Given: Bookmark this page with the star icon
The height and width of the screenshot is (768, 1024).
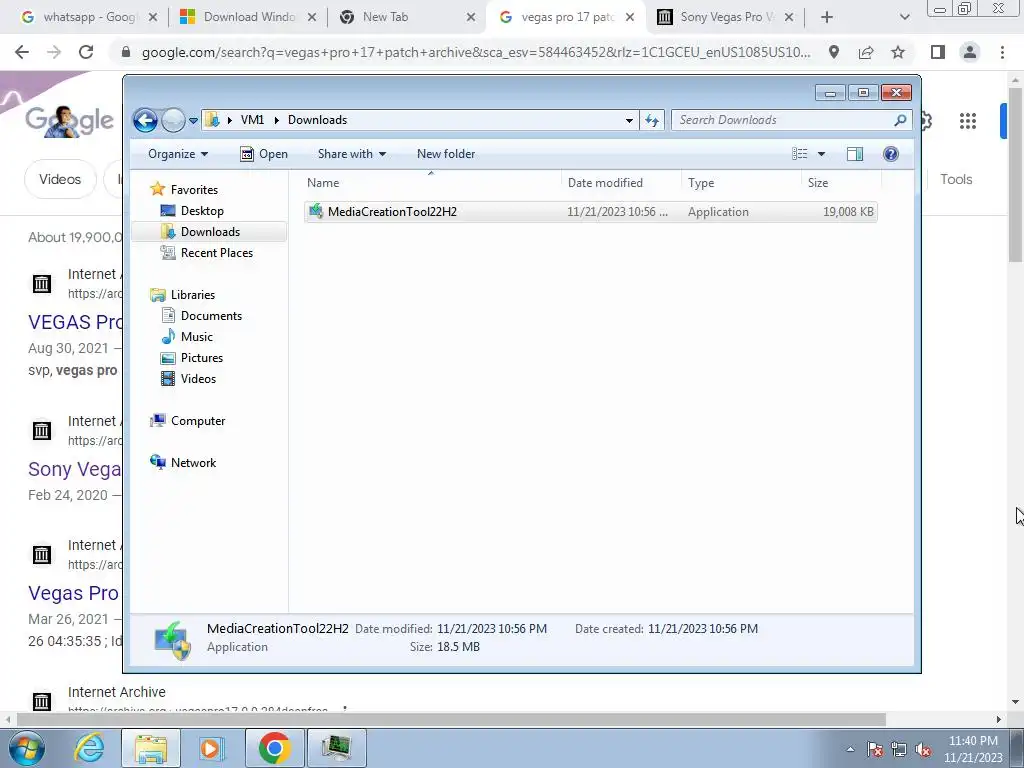Looking at the screenshot, I should 898,52.
